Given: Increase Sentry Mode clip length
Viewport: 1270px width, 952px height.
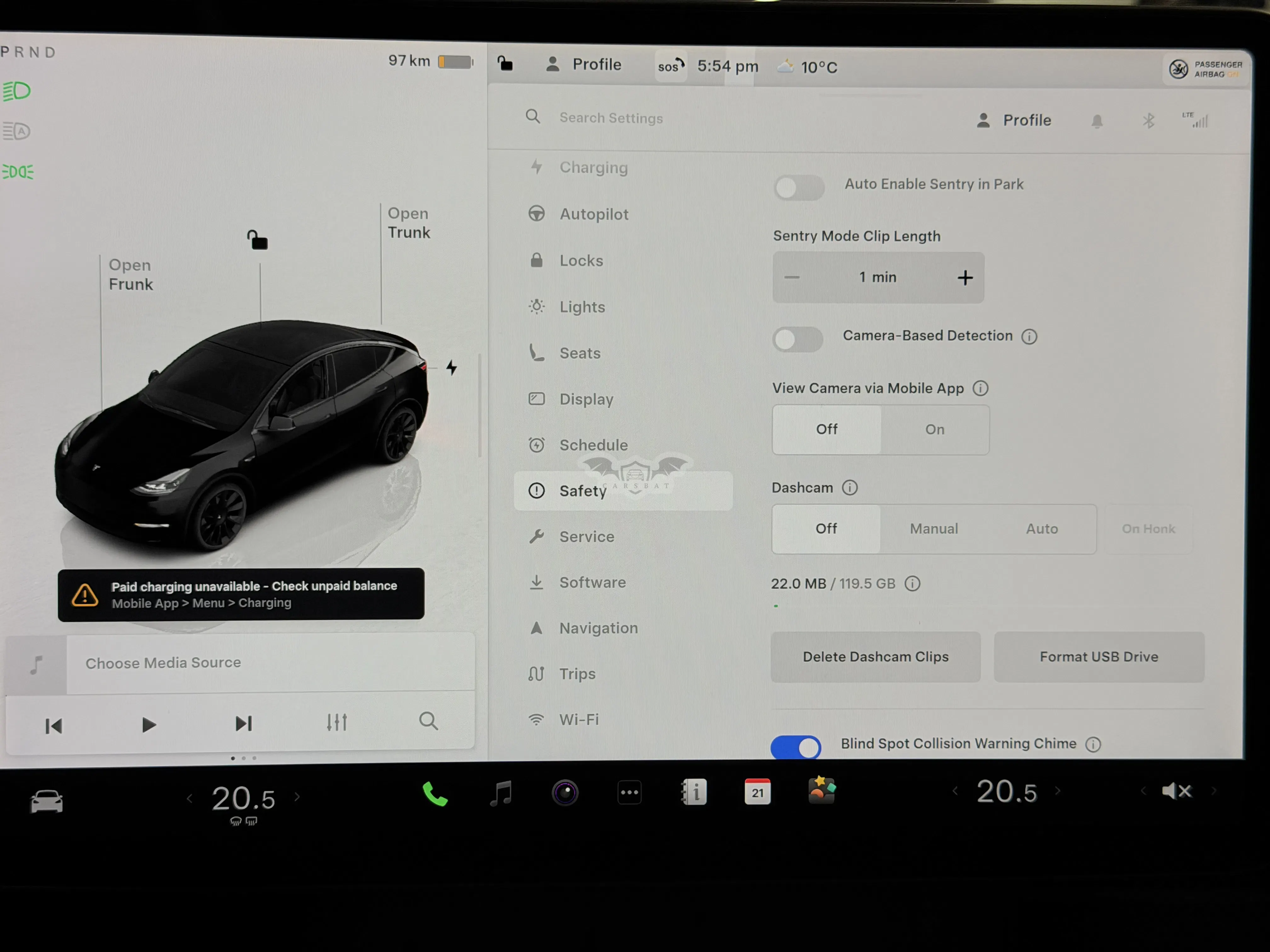Looking at the screenshot, I should click(x=965, y=278).
